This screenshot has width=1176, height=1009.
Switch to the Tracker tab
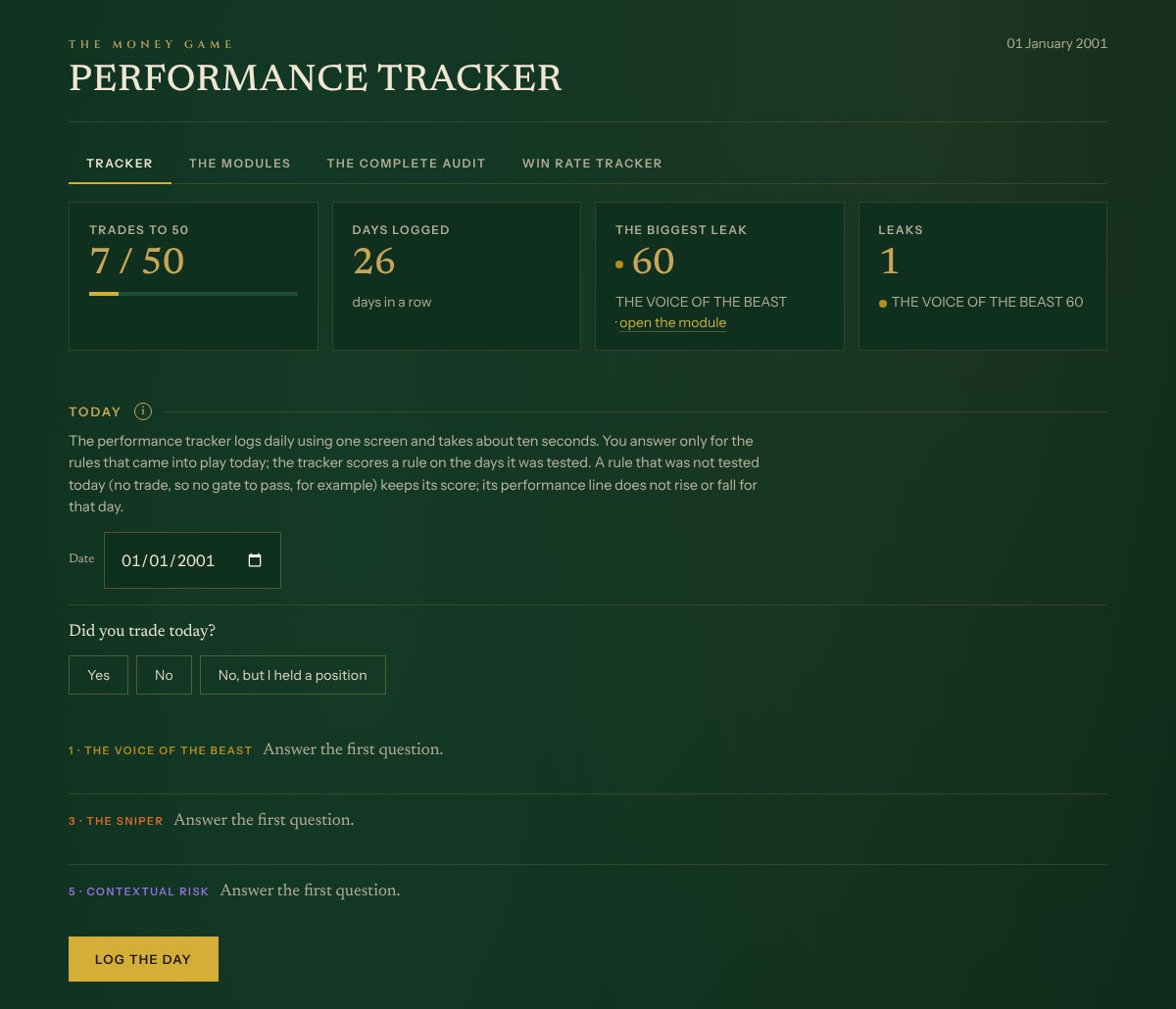[120, 164]
